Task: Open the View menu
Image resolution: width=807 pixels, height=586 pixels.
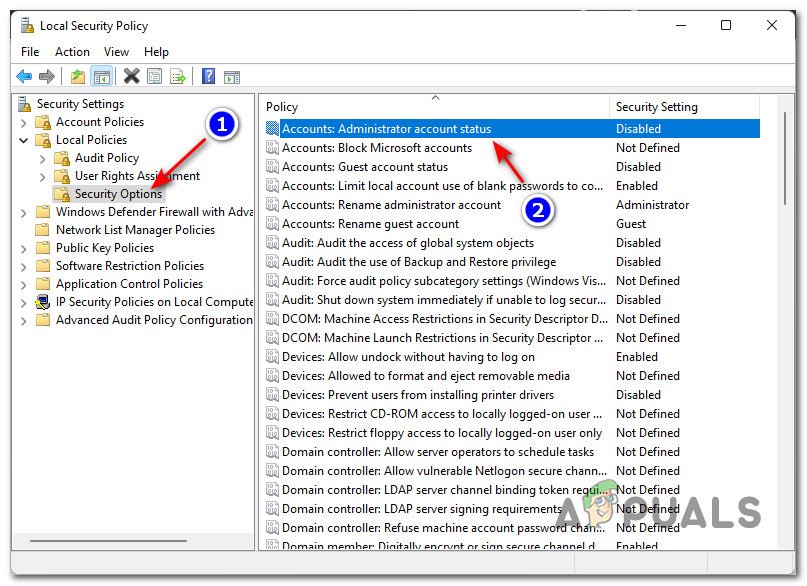Action: click(x=116, y=51)
